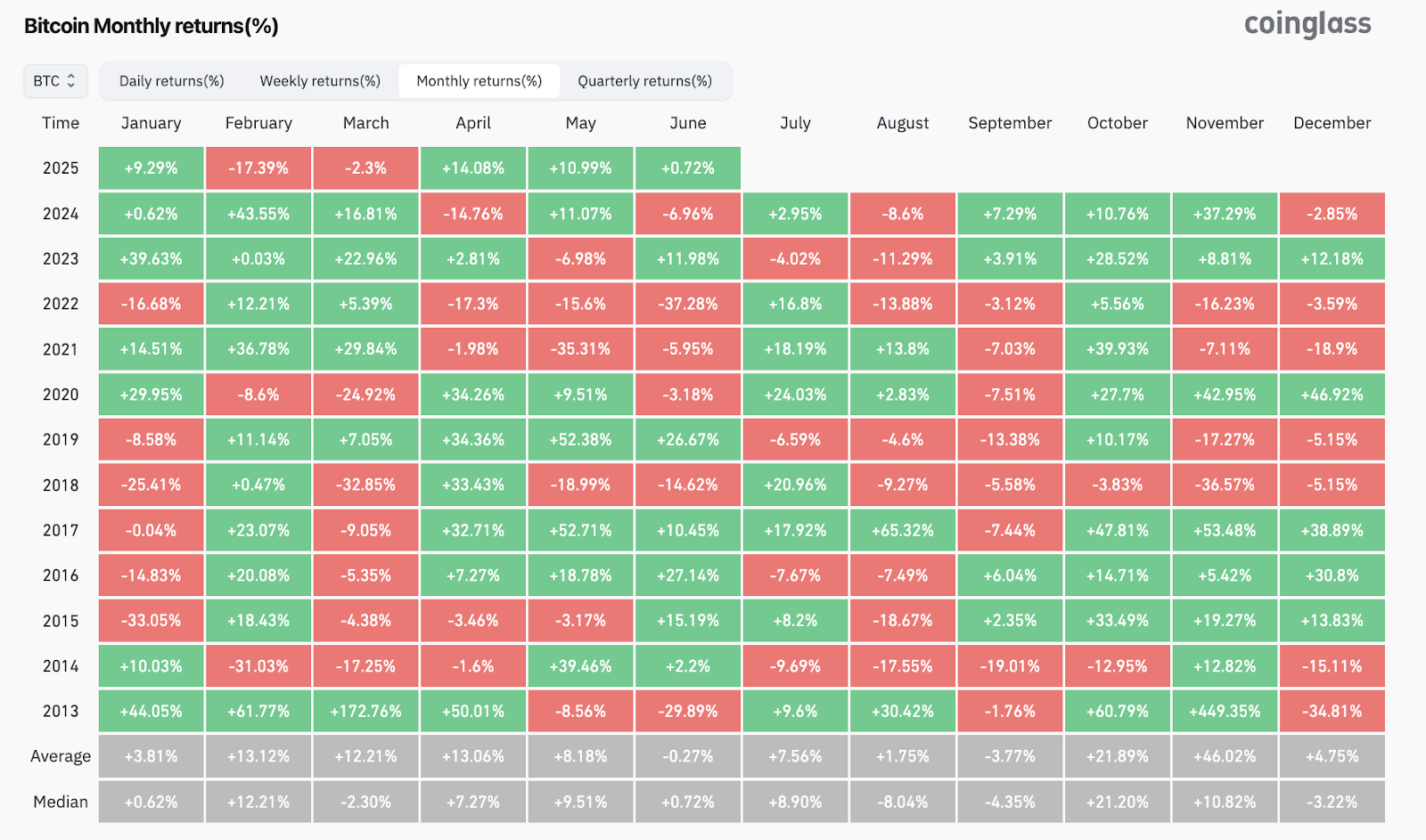Click the 2013 March +172.76% cell
This screenshot has height=840, width=1426.
click(365, 711)
